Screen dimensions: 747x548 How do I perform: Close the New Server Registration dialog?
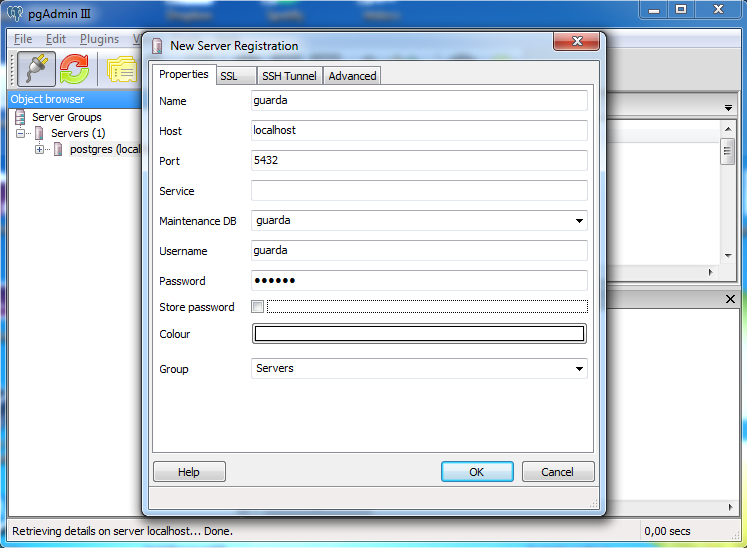576,41
